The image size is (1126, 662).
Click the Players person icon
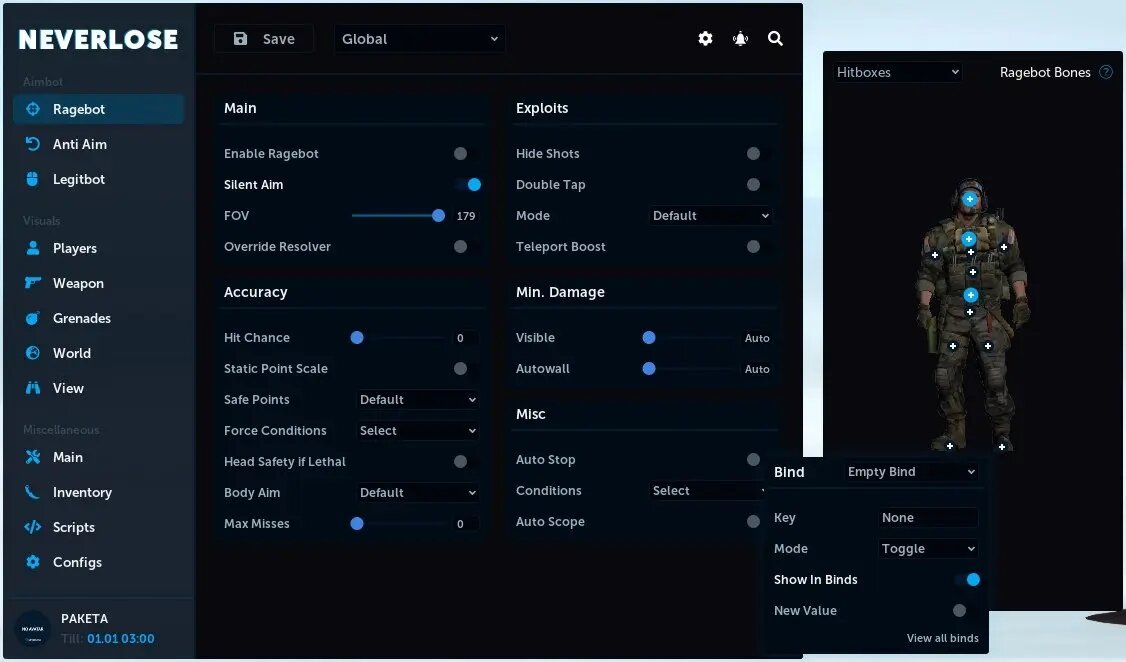[x=33, y=248]
